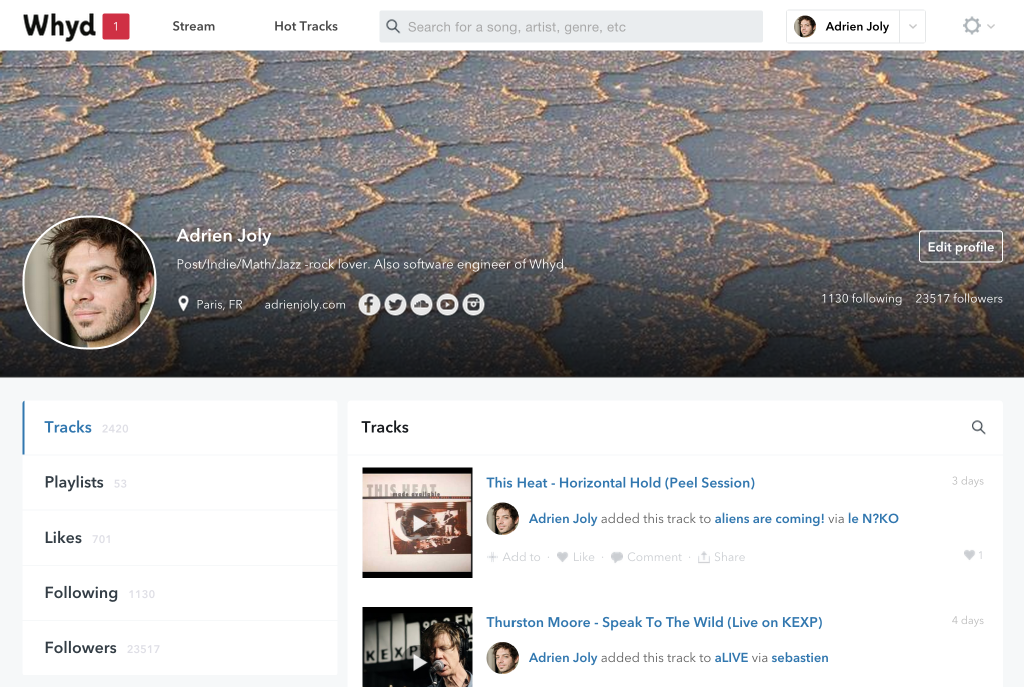Click the search field for songs and artists
1024x687 pixels.
[571, 27]
